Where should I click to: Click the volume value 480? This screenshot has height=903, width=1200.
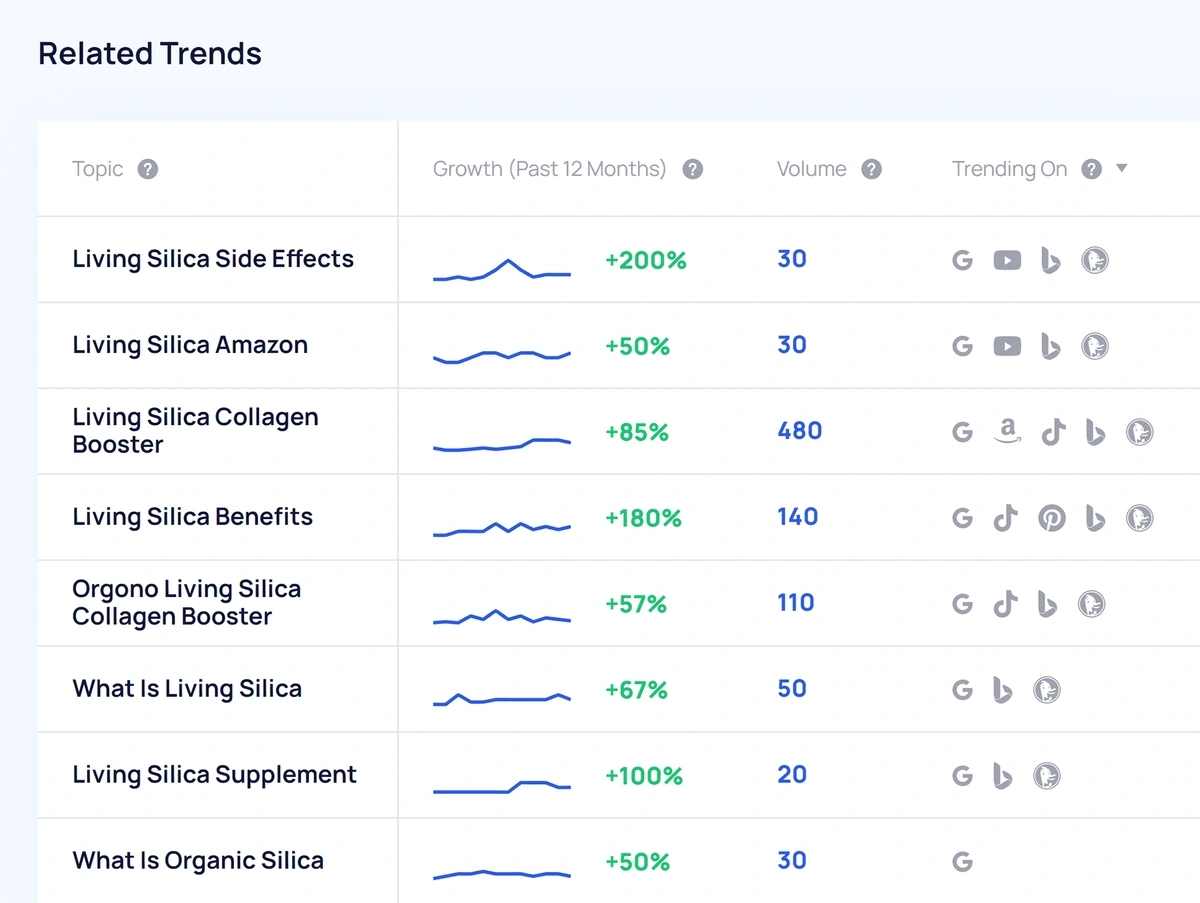pos(800,431)
